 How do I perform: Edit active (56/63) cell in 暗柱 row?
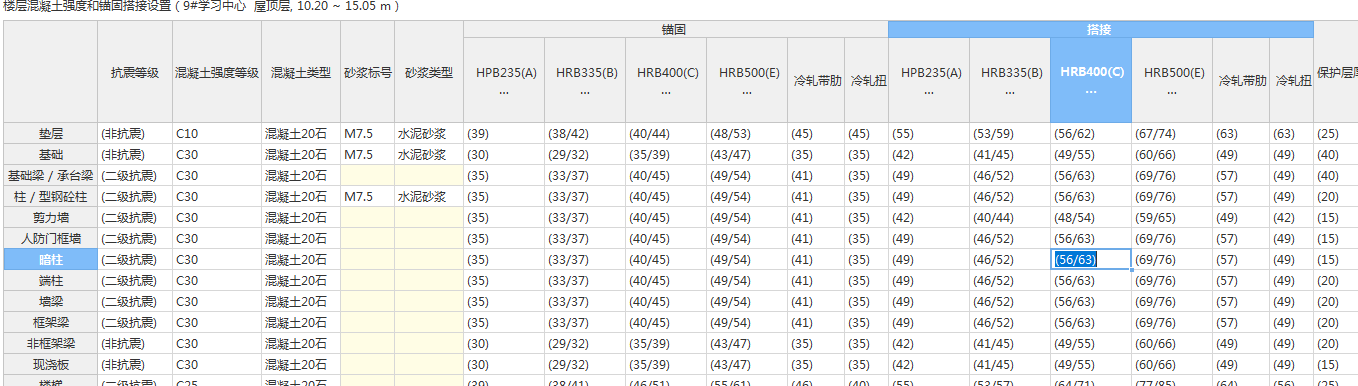(1091, 260)
